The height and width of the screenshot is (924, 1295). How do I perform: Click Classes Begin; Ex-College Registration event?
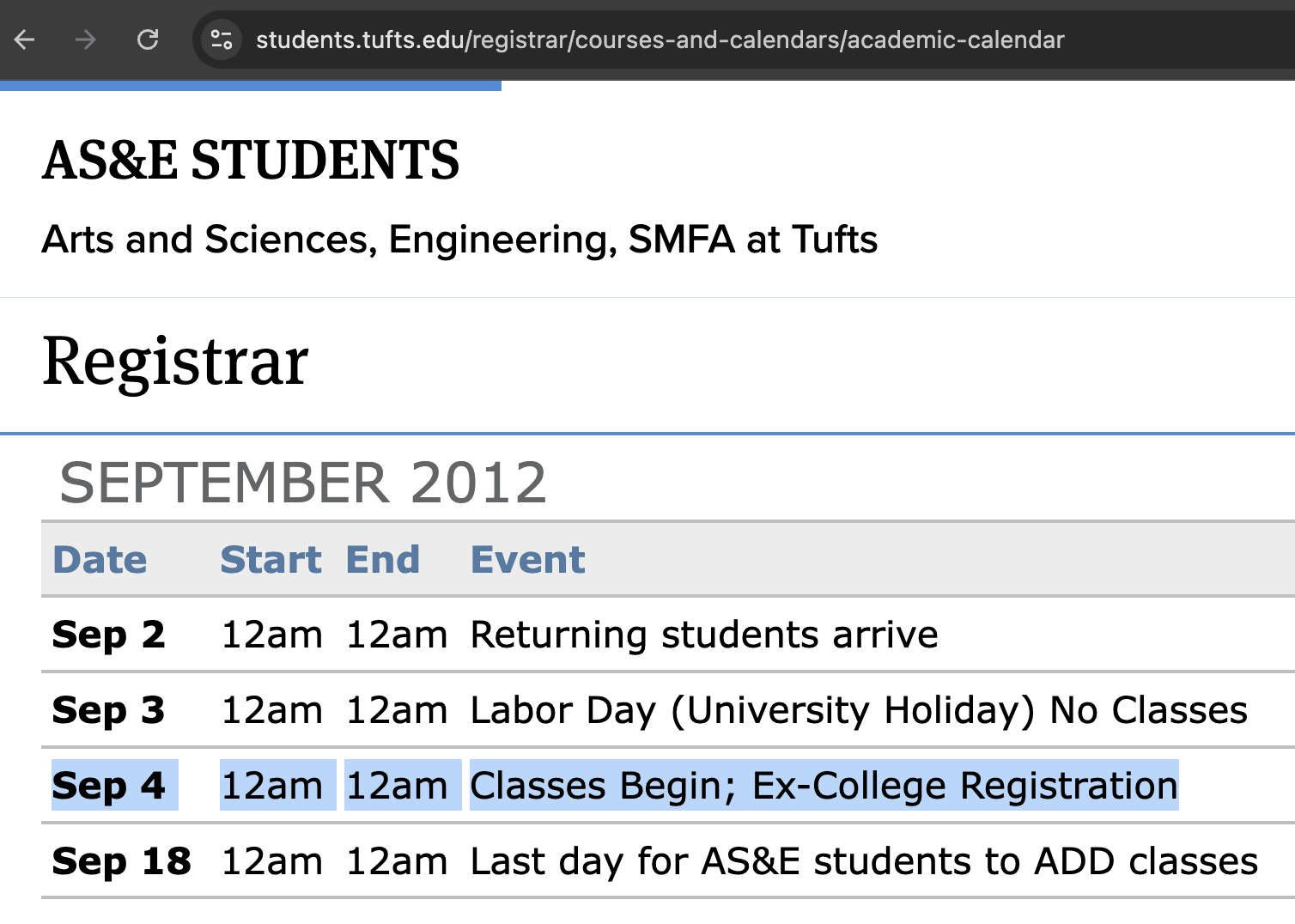(824, 786)
